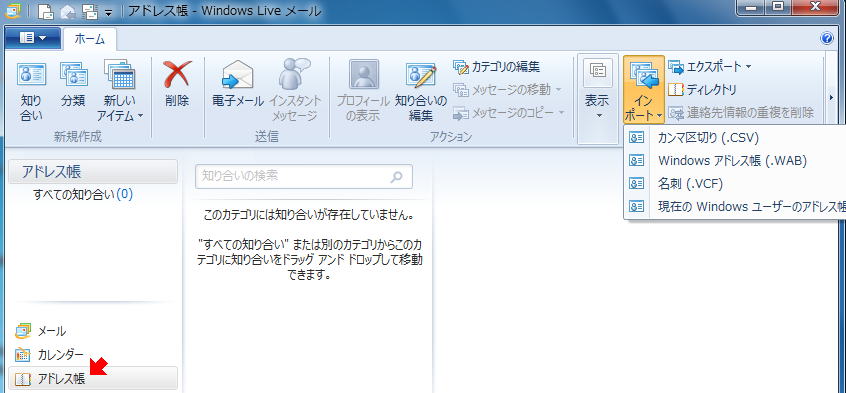Click the help question mark icon
846x393 pixels.
click(x=827, y=38)
